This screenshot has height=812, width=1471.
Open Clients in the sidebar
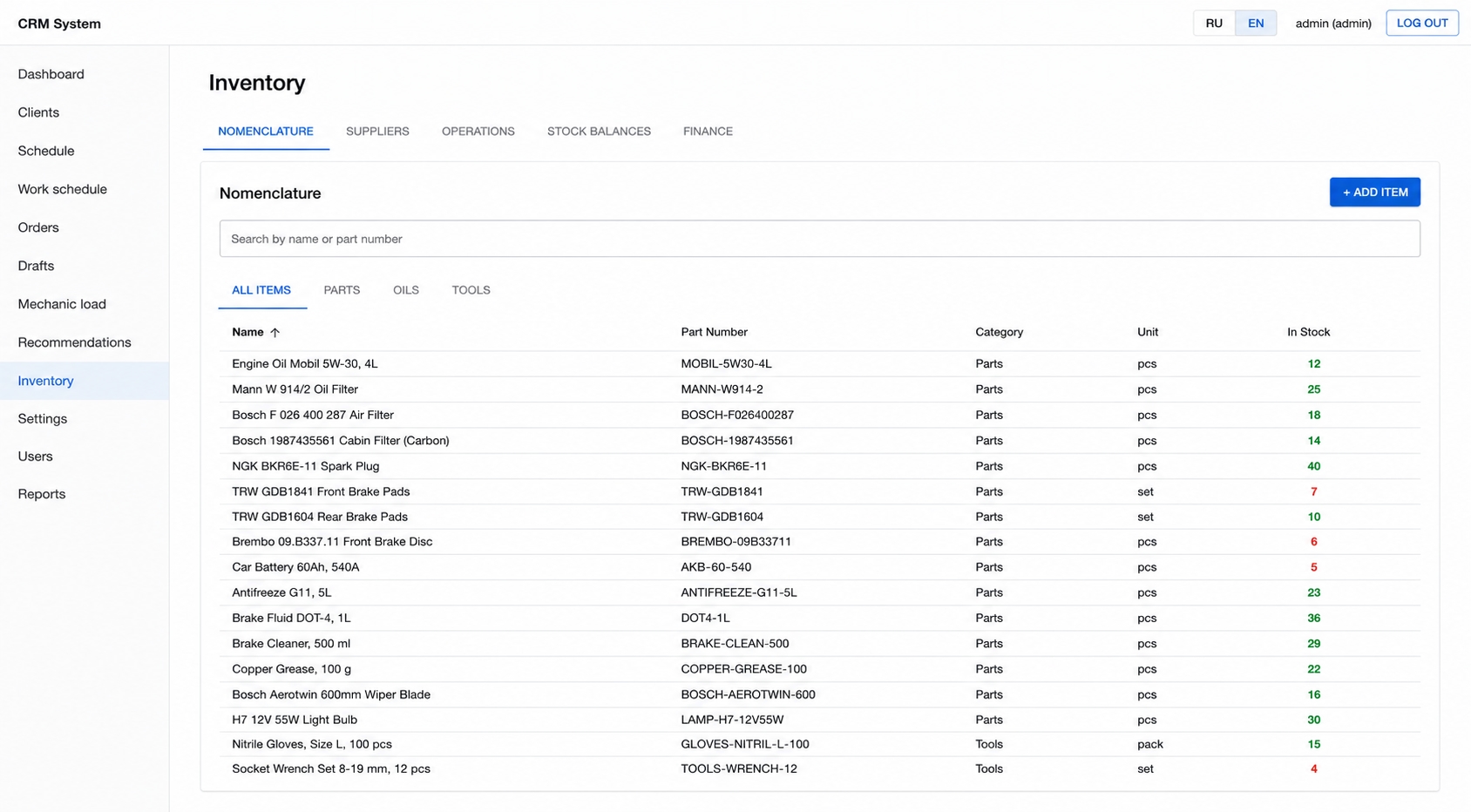[x=85, y=112]
